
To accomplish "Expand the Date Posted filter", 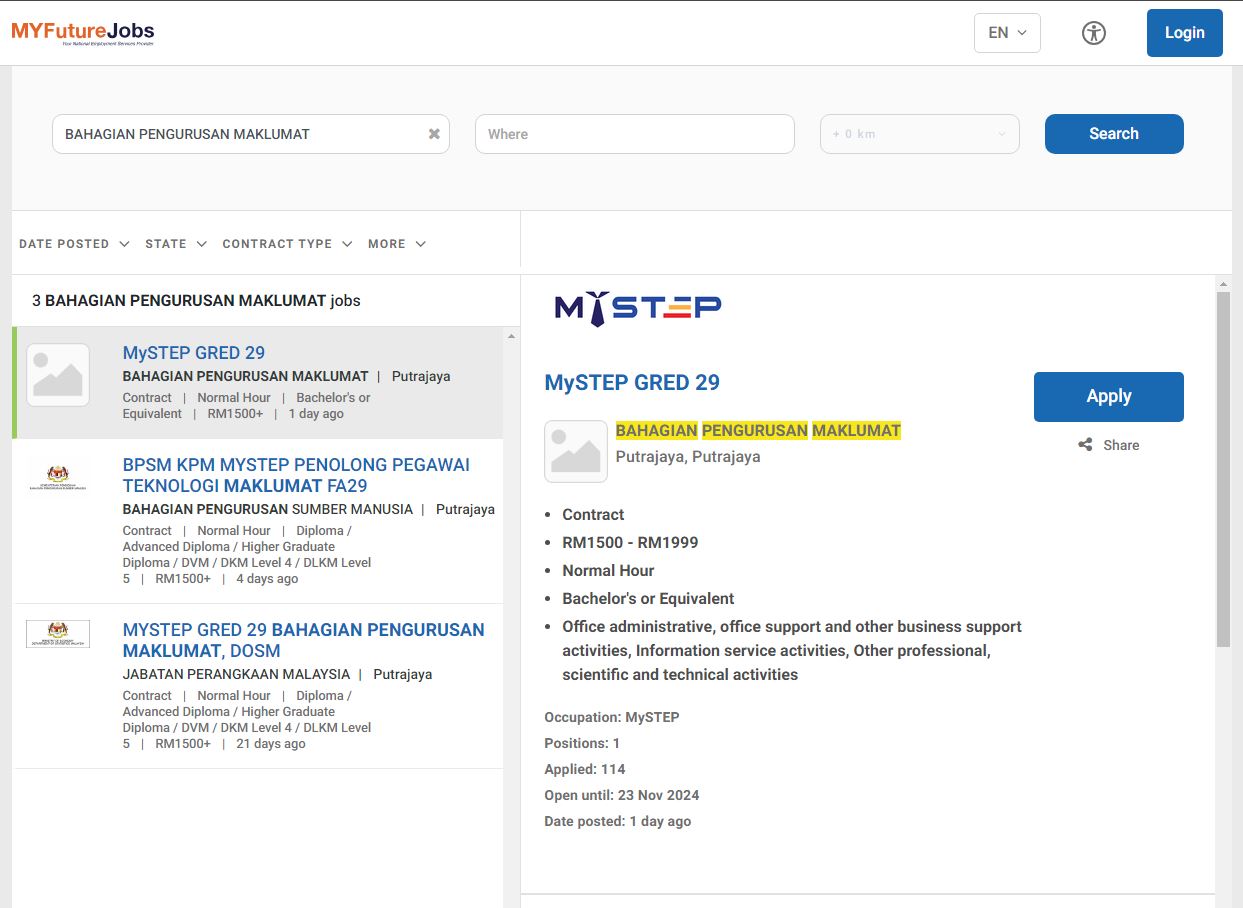I will pos(74,244).
